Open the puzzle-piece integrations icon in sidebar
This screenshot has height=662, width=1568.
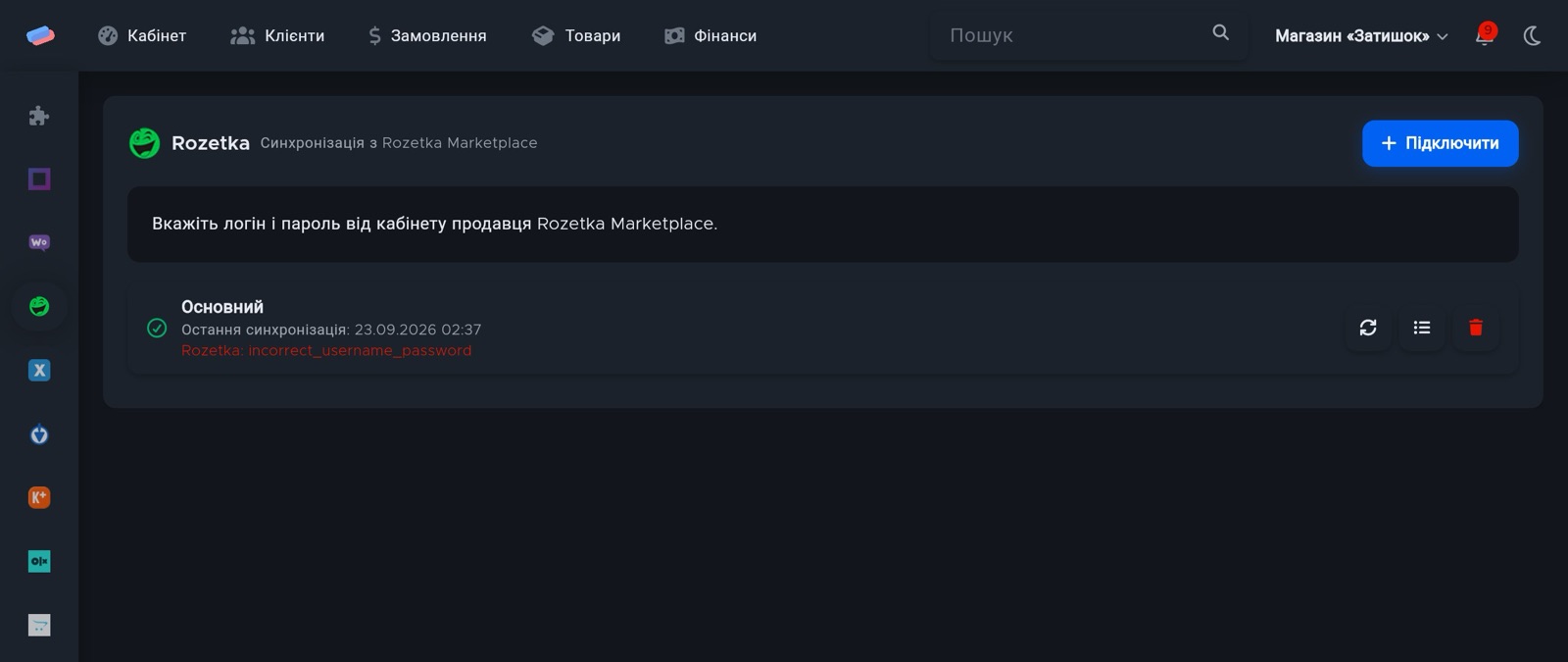[x=39, y=116]
